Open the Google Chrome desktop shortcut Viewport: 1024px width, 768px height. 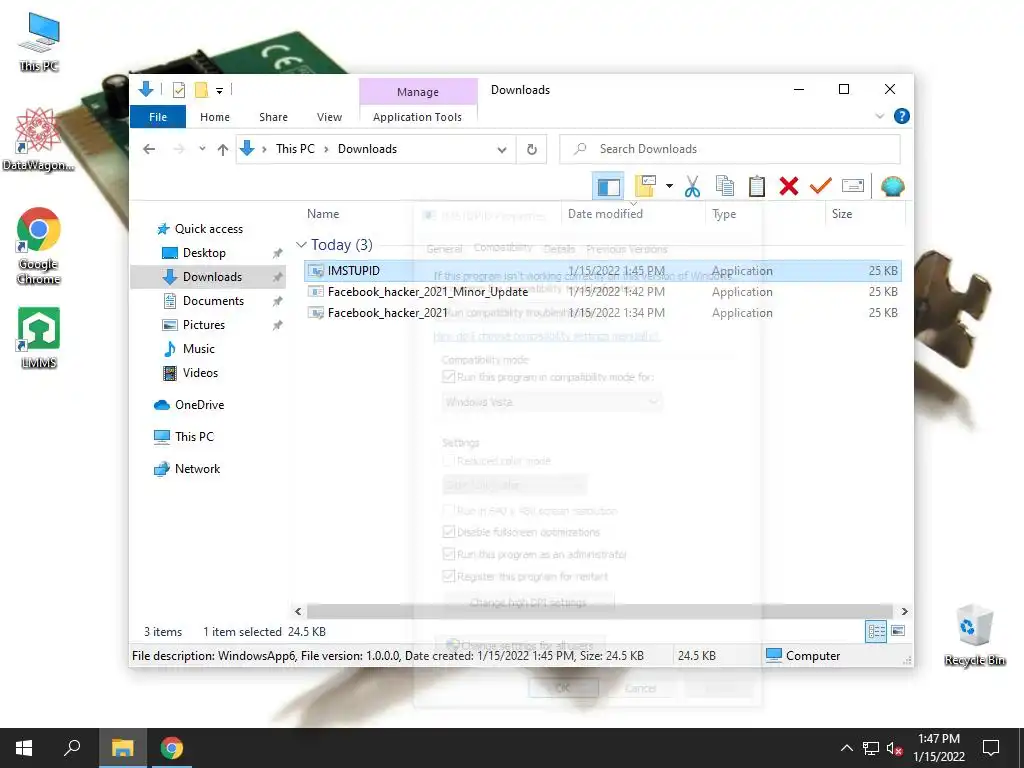click(x=39, y=246)
